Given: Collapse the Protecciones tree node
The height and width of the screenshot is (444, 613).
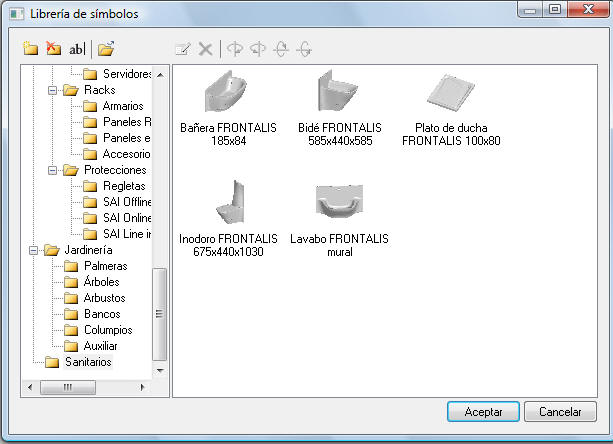Looking at the screenshot, I should coord(52,170).
